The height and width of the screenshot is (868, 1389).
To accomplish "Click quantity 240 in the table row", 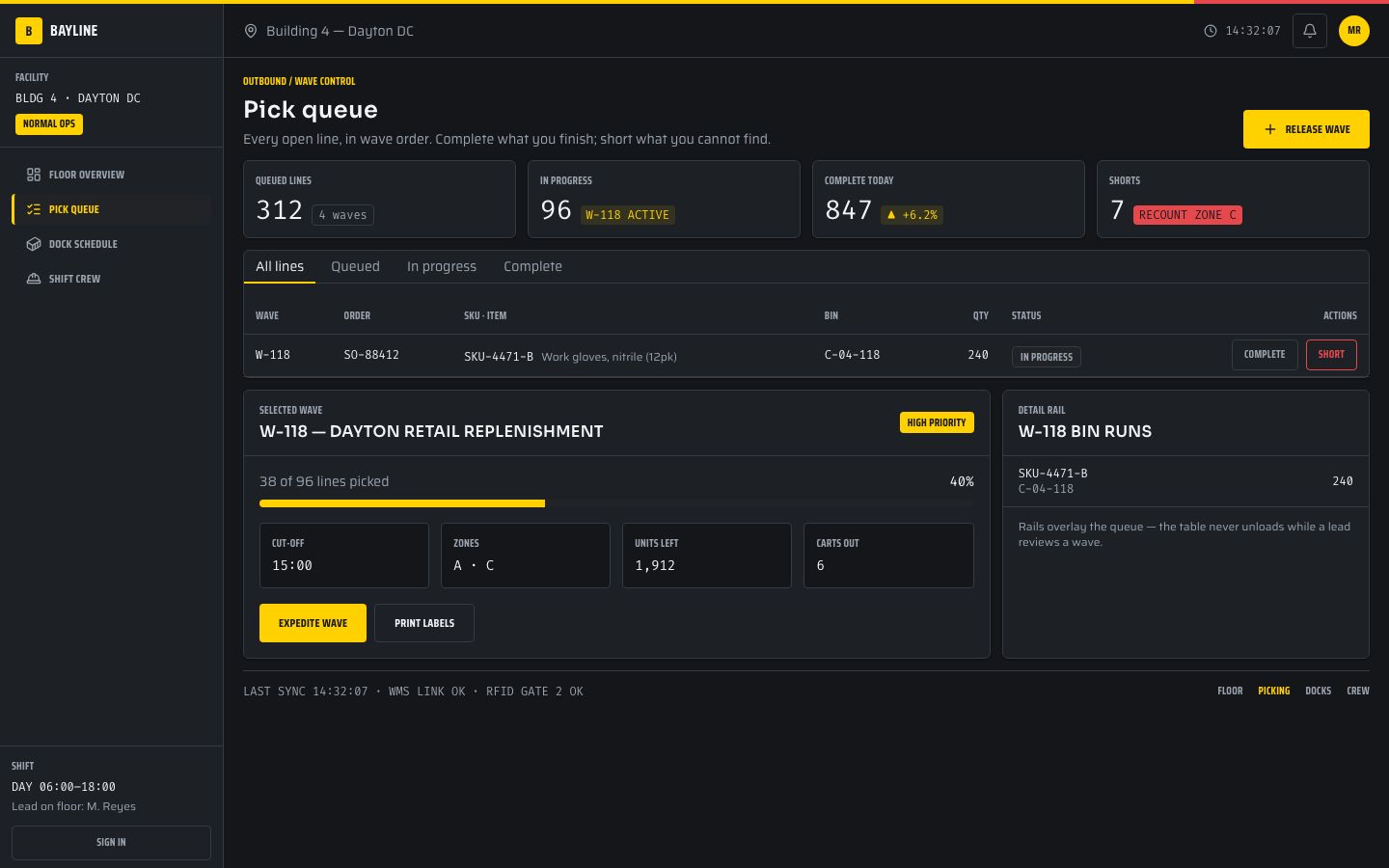I will coord(978,355).
